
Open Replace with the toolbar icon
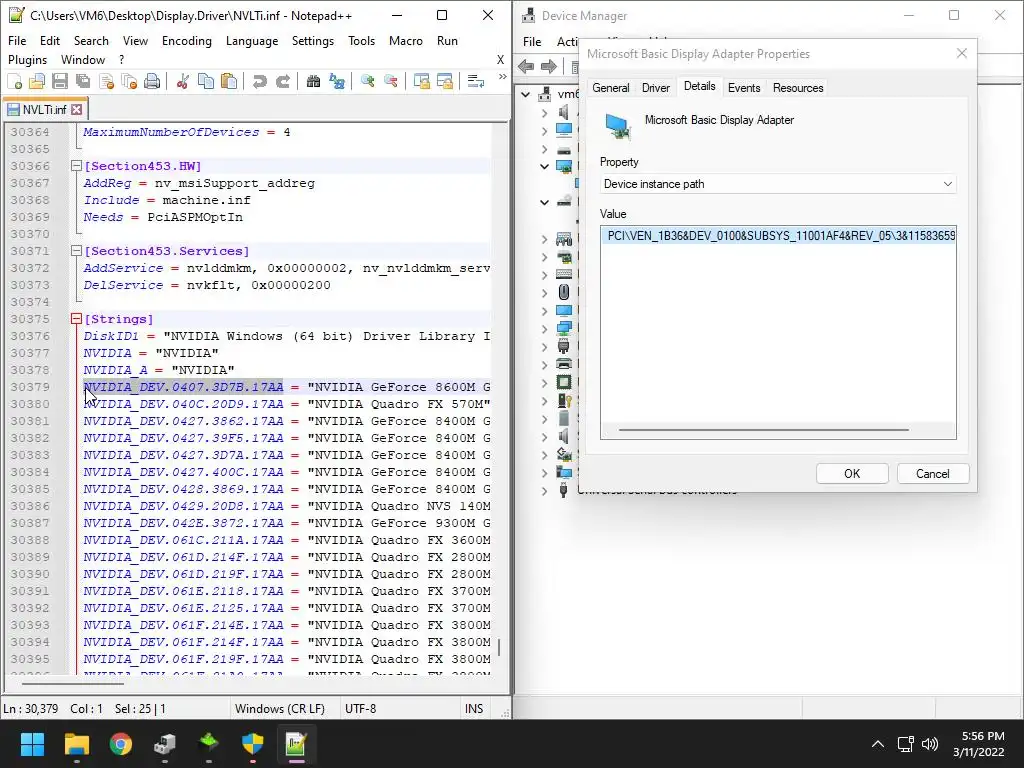336,82
